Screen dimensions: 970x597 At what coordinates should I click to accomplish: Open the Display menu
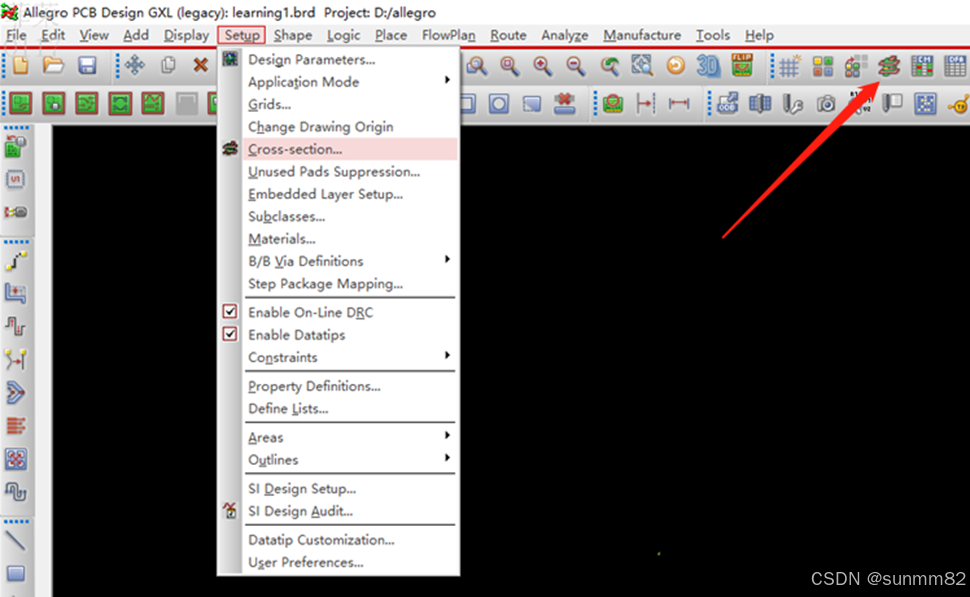tap(186, 35)
